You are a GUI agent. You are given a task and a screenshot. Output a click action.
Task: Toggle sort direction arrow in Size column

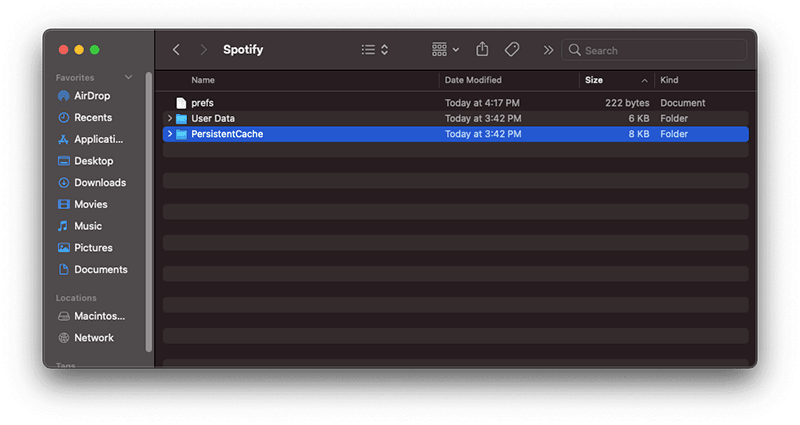click(644, 81)
